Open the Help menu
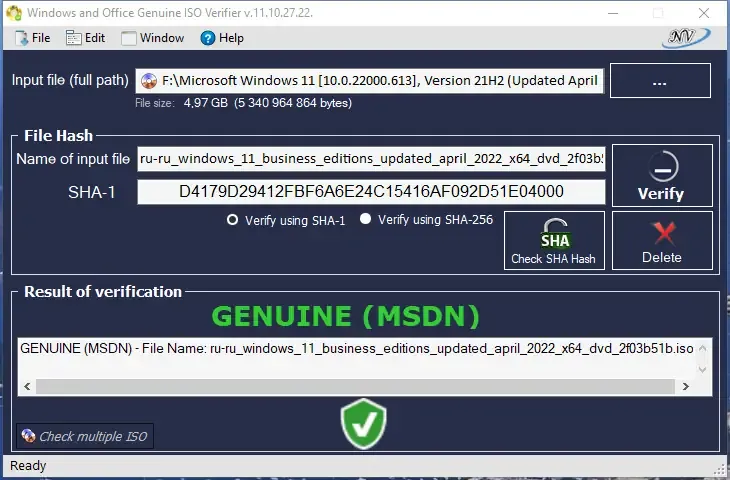The image size is (730, 480). [222, 38]
